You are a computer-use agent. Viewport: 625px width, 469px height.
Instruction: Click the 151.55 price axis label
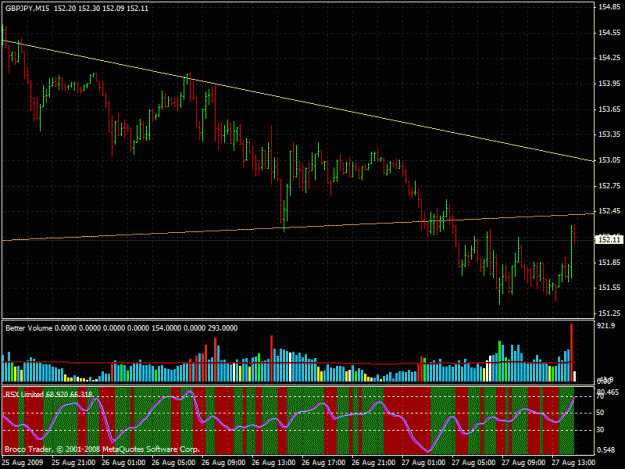(x=609, y=288)
